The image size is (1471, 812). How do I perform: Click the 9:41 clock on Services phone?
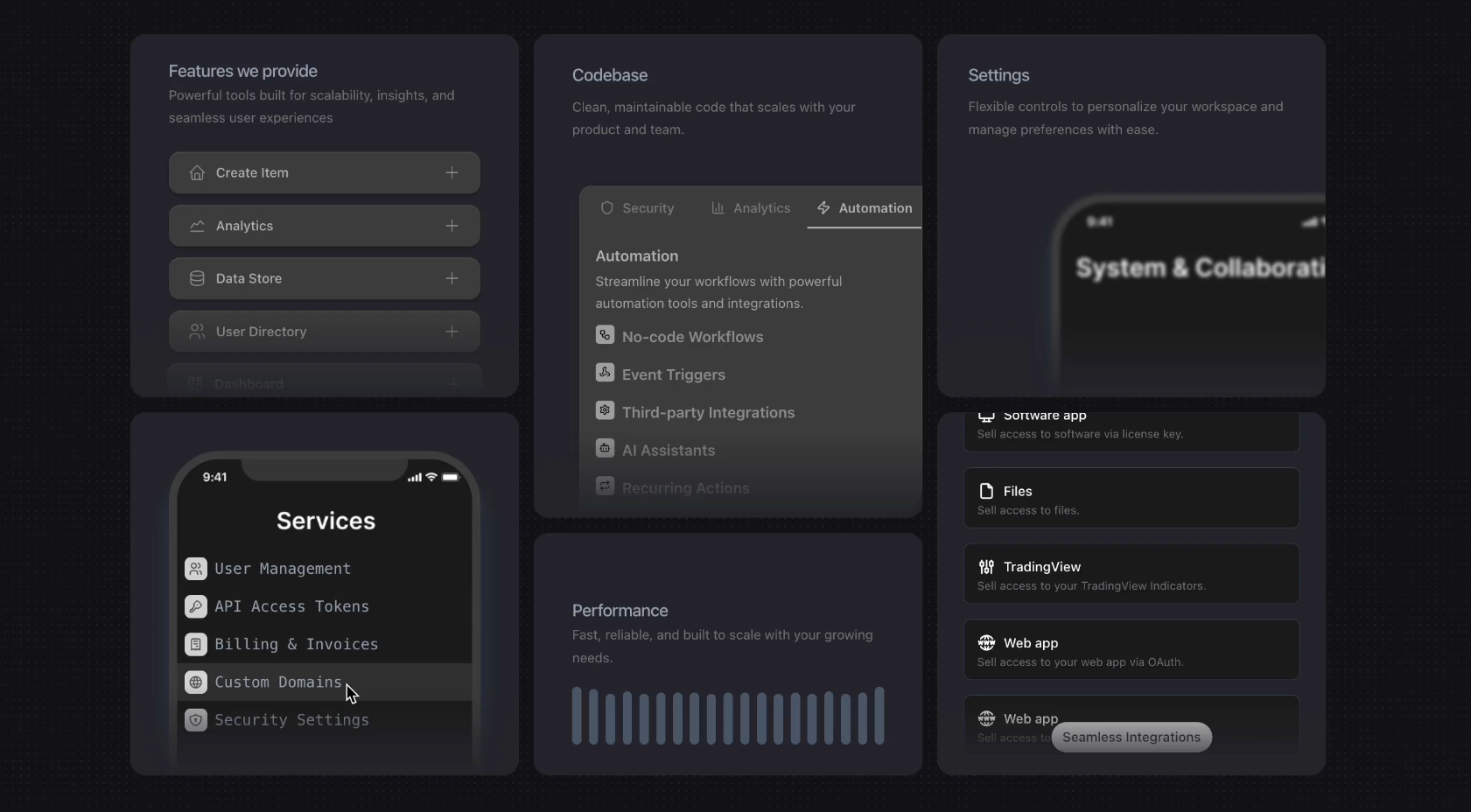(x=214, y=477)
